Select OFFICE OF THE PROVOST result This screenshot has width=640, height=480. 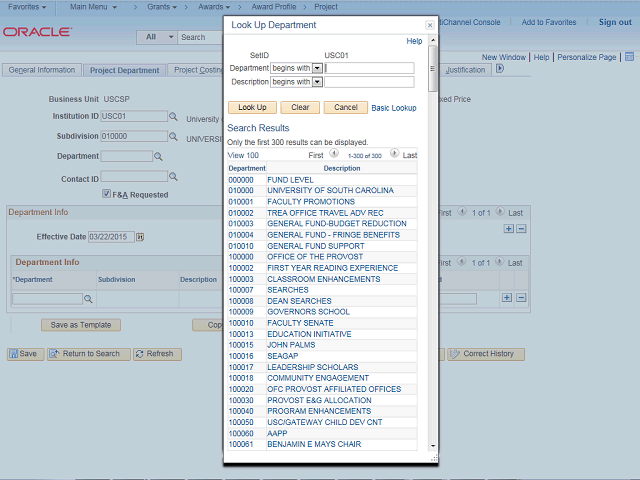tap(315, 257)
